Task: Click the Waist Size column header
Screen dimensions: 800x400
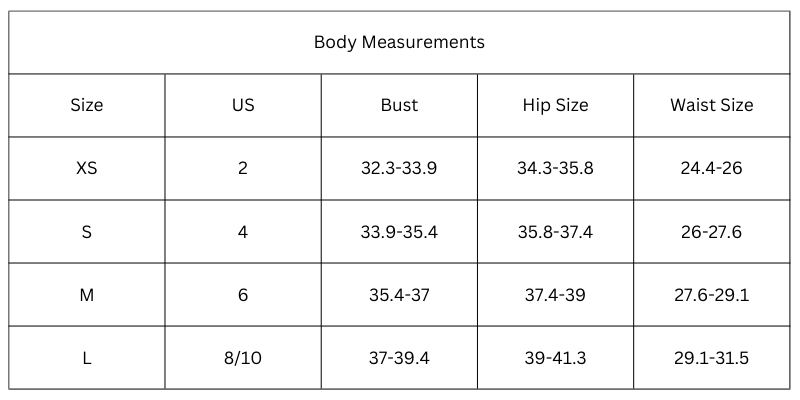Action: (x=711, y=105)
